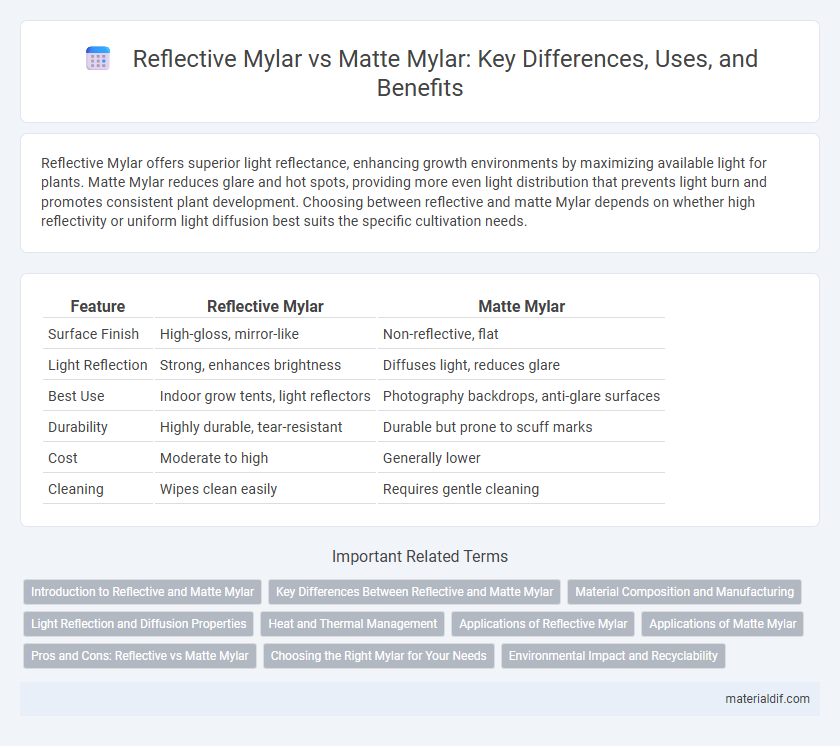Open 'Introduction to Reflective and Matte Mylar' tag

point(142,592)
